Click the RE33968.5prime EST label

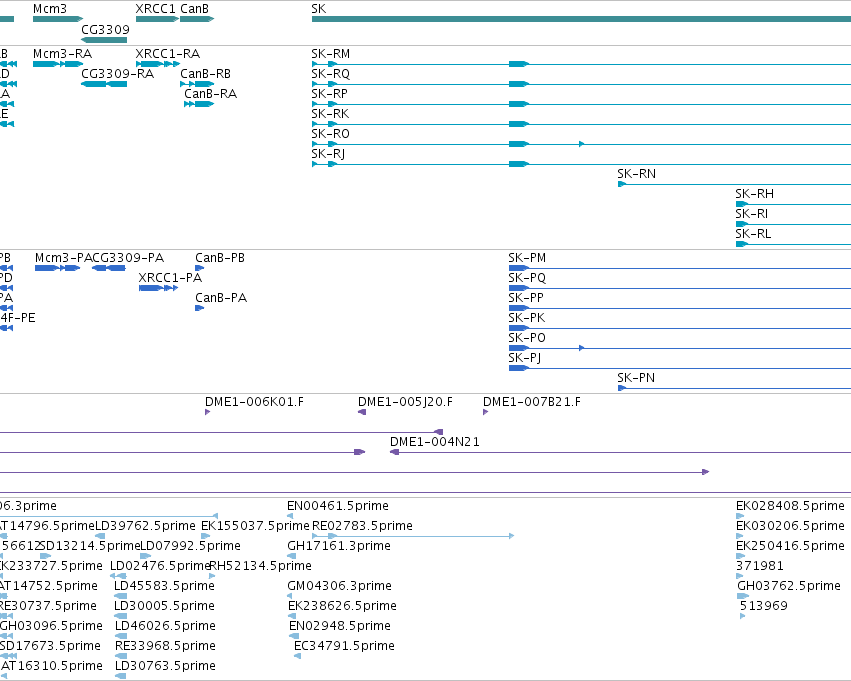[165, 646]
